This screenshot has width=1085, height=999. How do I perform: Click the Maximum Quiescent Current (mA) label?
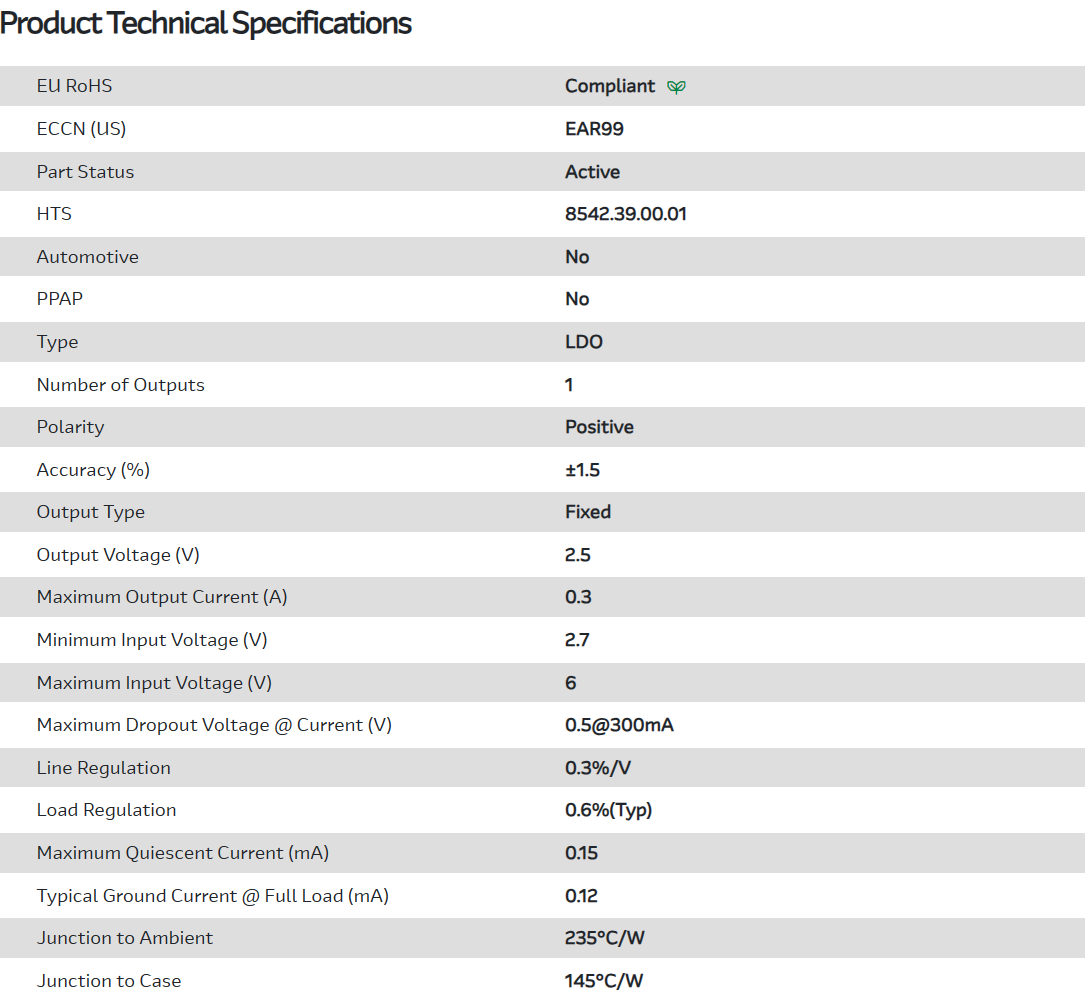183,853
